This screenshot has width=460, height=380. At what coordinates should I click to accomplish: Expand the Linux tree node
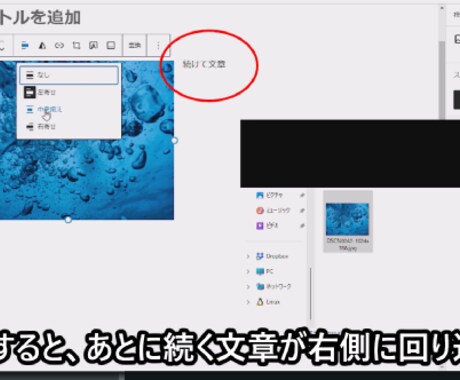pos(248,302)
